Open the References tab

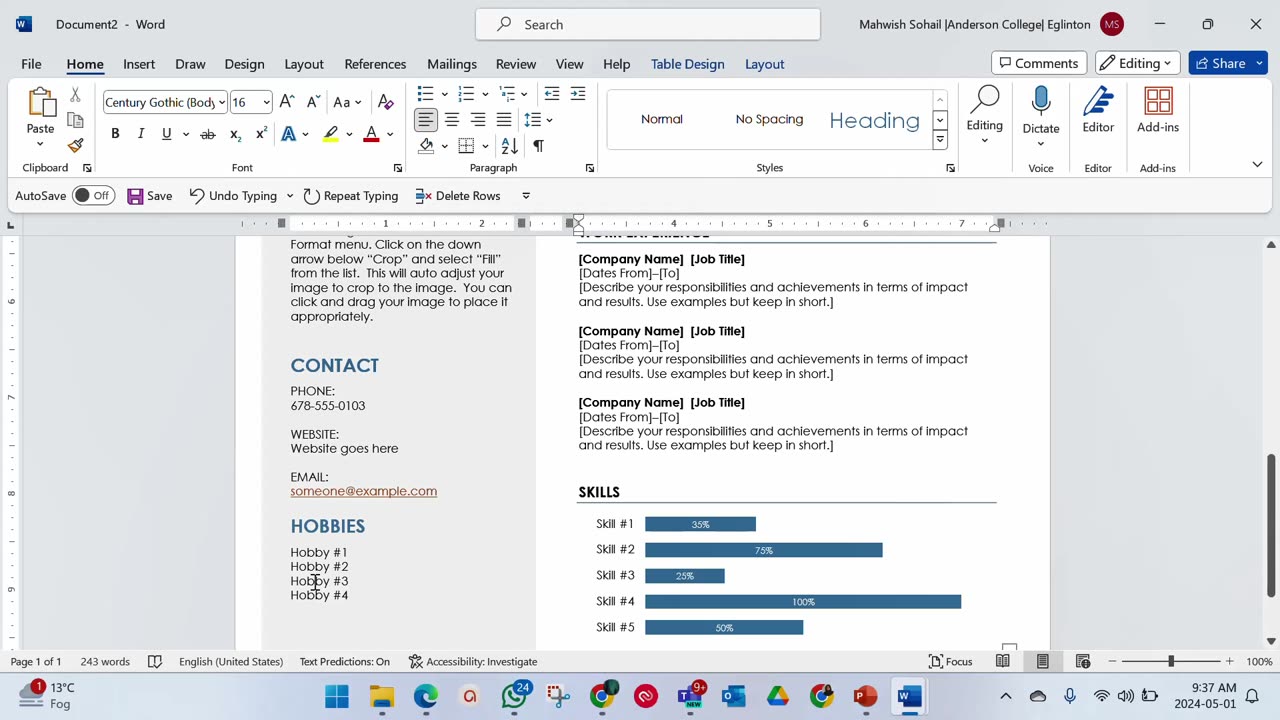point(375,64)
